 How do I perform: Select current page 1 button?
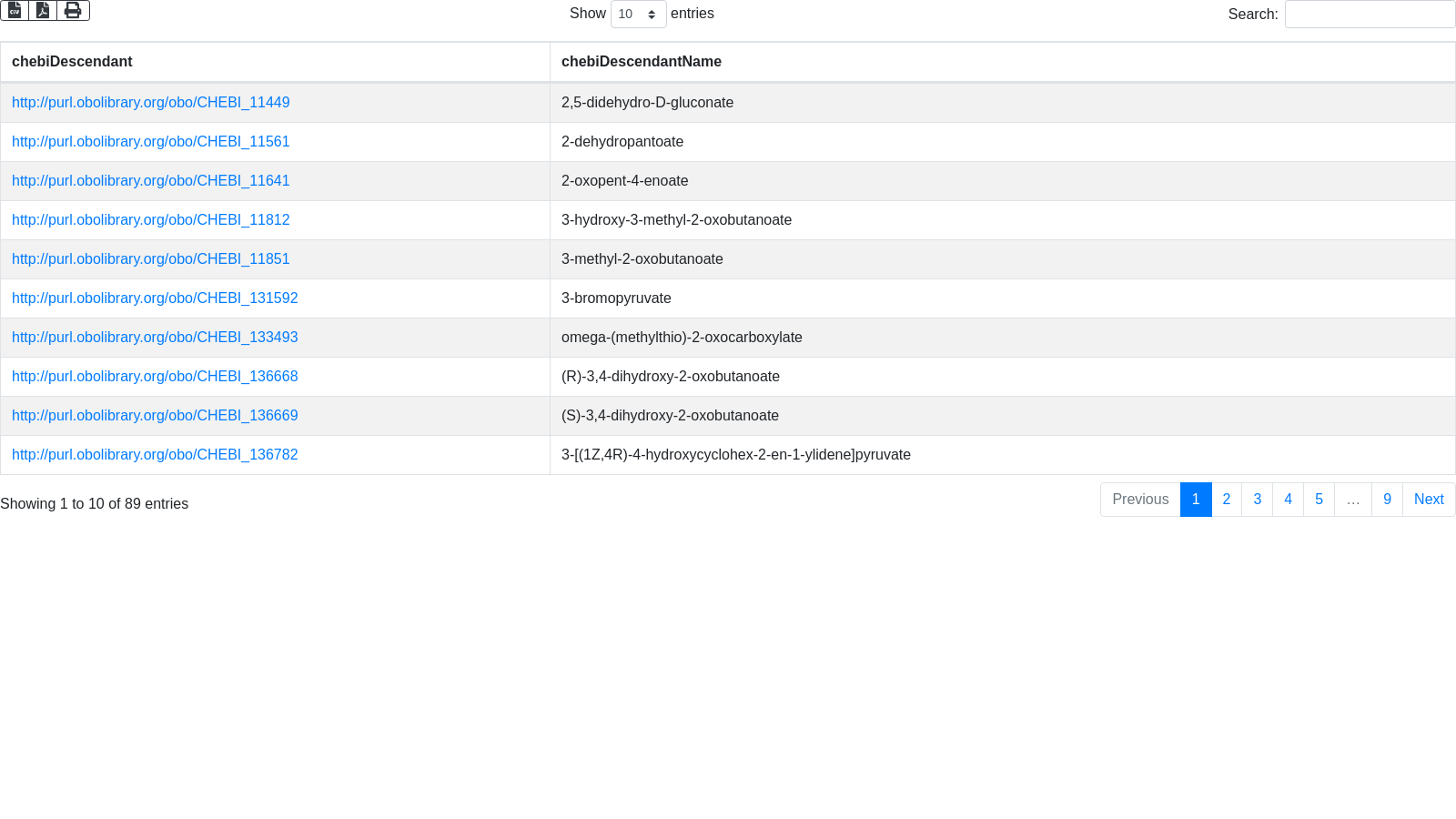tap(1196, 500)
